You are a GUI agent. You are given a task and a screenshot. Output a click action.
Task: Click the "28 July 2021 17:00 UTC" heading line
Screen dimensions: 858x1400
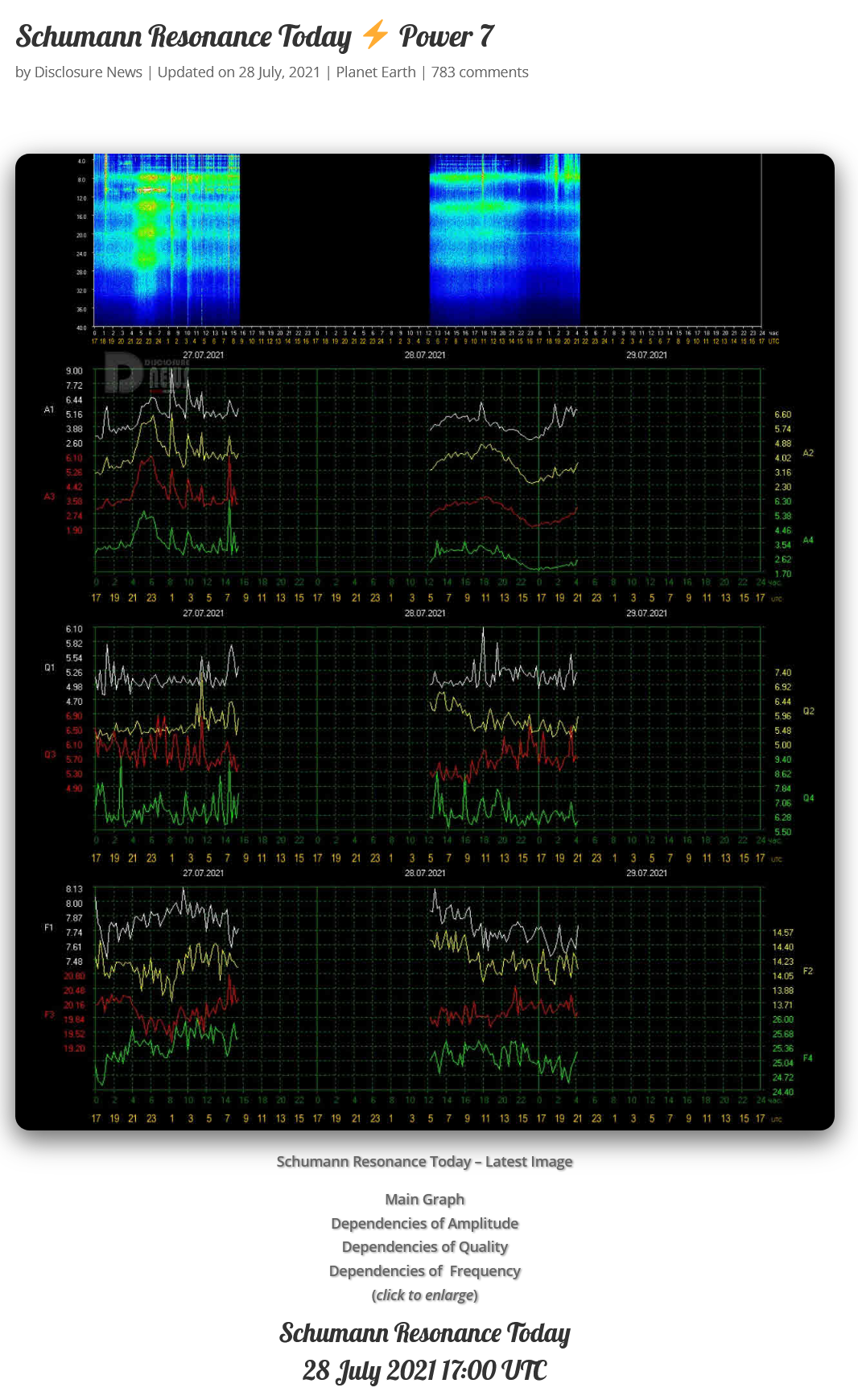425,1370
